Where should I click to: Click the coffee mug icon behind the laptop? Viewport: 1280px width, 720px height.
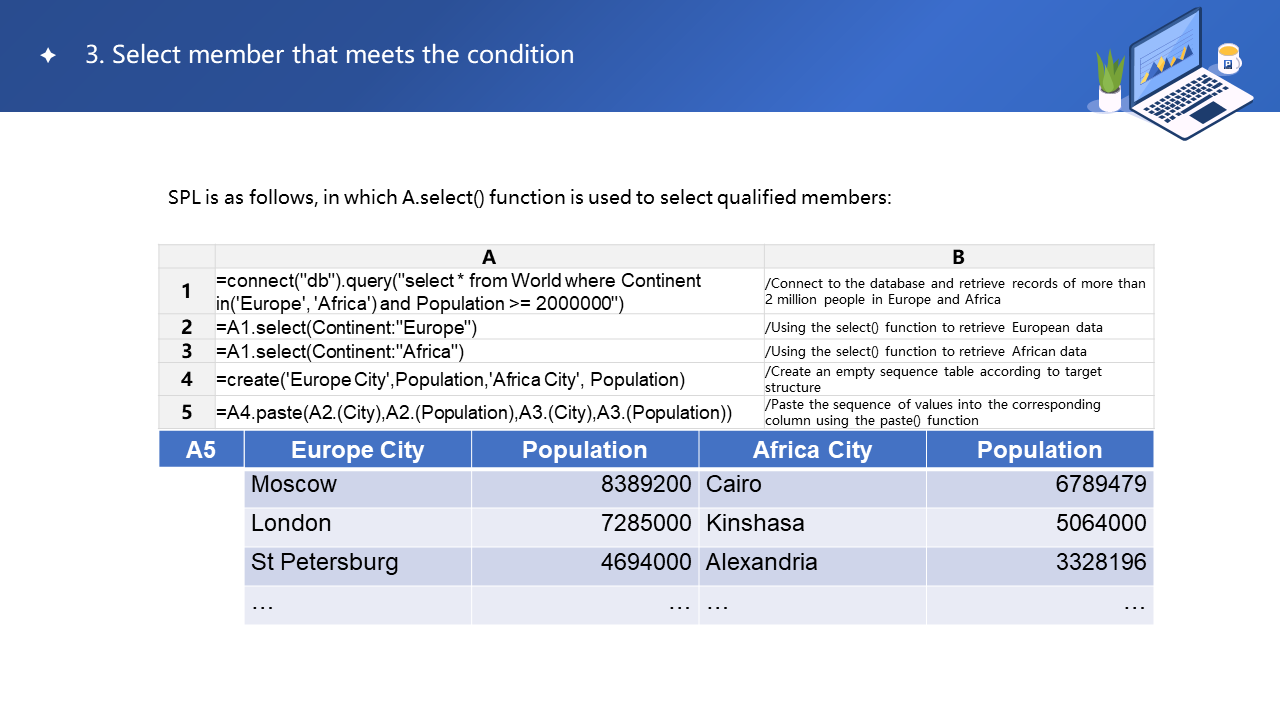(x=1228, y=59)
